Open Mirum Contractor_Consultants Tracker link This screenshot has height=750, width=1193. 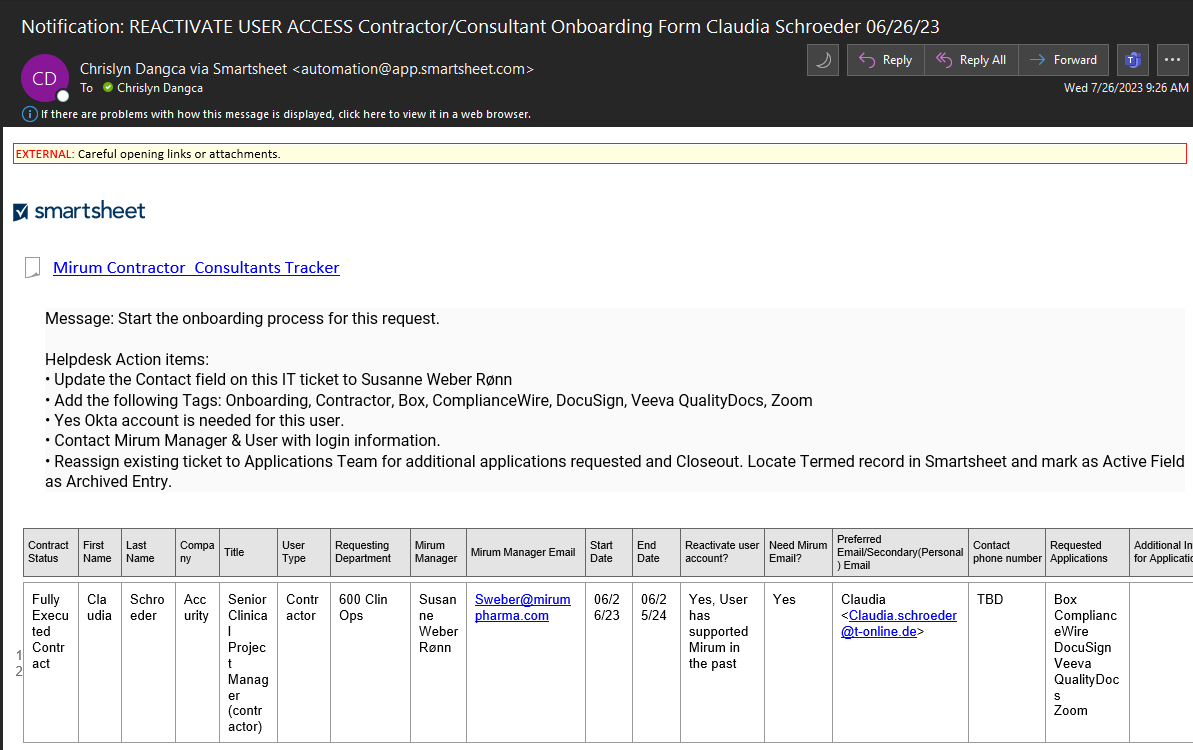(196, 268)
